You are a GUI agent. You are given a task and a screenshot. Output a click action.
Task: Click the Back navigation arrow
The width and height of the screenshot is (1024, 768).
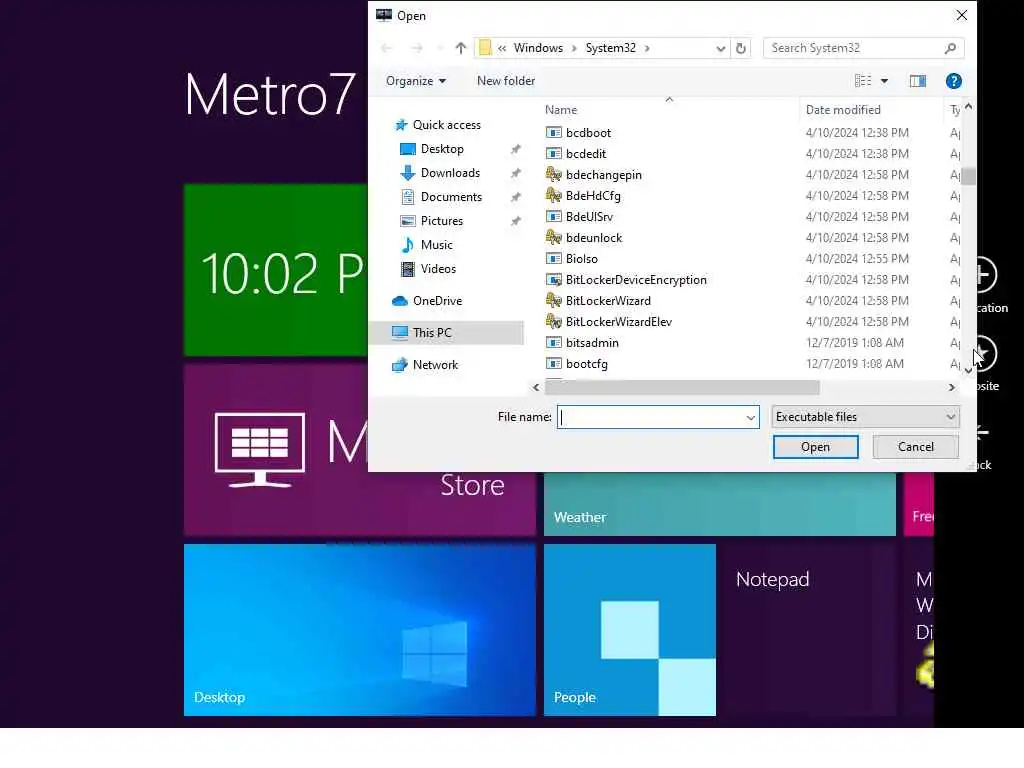[387, 48]
